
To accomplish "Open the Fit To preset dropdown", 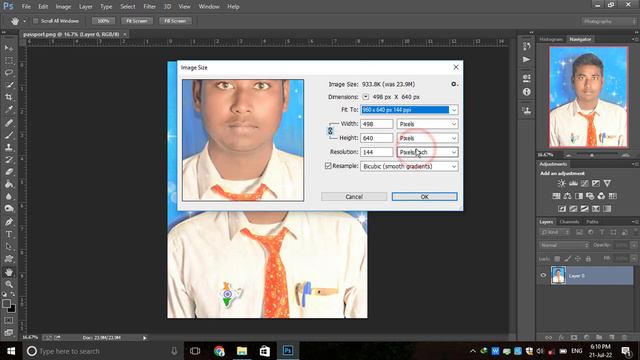I will point(453,110).
